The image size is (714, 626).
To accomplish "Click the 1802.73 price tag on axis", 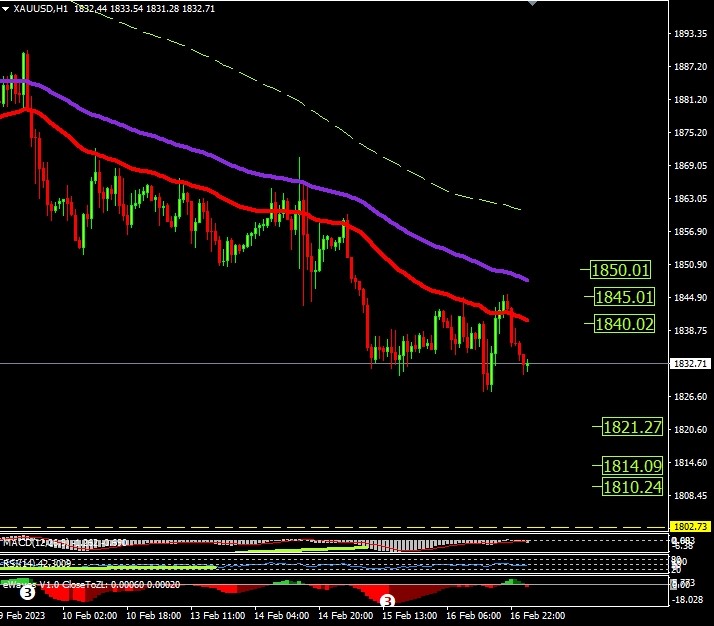I will tap(688, 527).
